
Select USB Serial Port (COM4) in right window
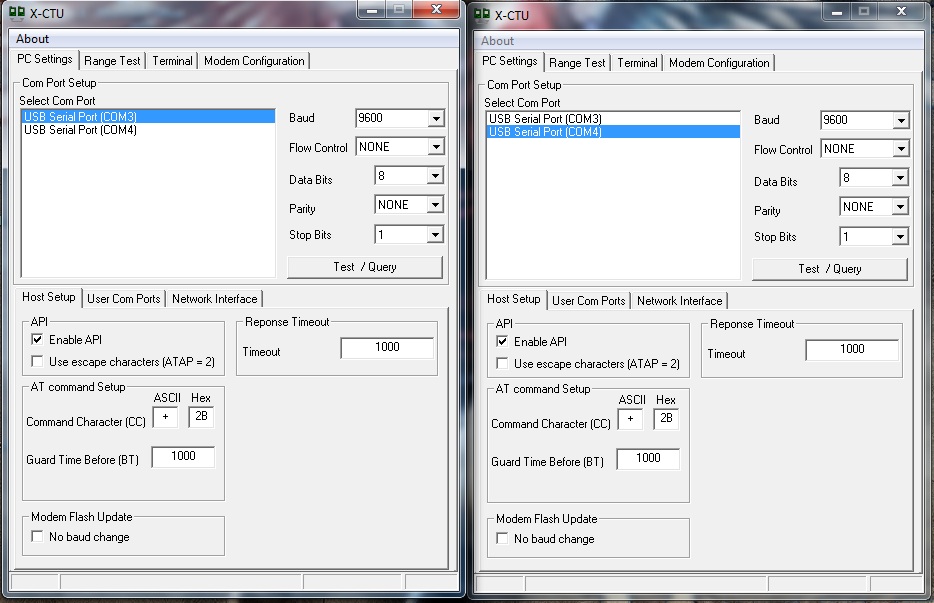pos(614,132)
